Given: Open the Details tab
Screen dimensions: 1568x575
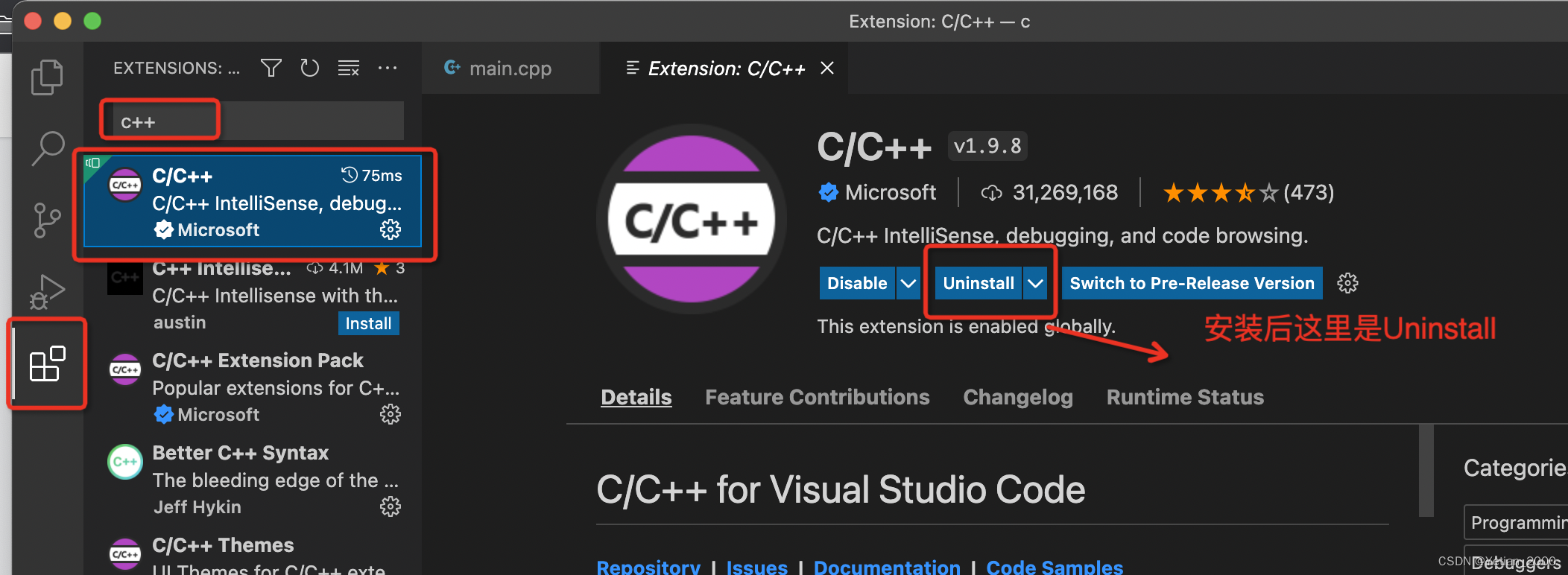Looking at the screenshot, I should pyautogui.click(x=636, y=397).
